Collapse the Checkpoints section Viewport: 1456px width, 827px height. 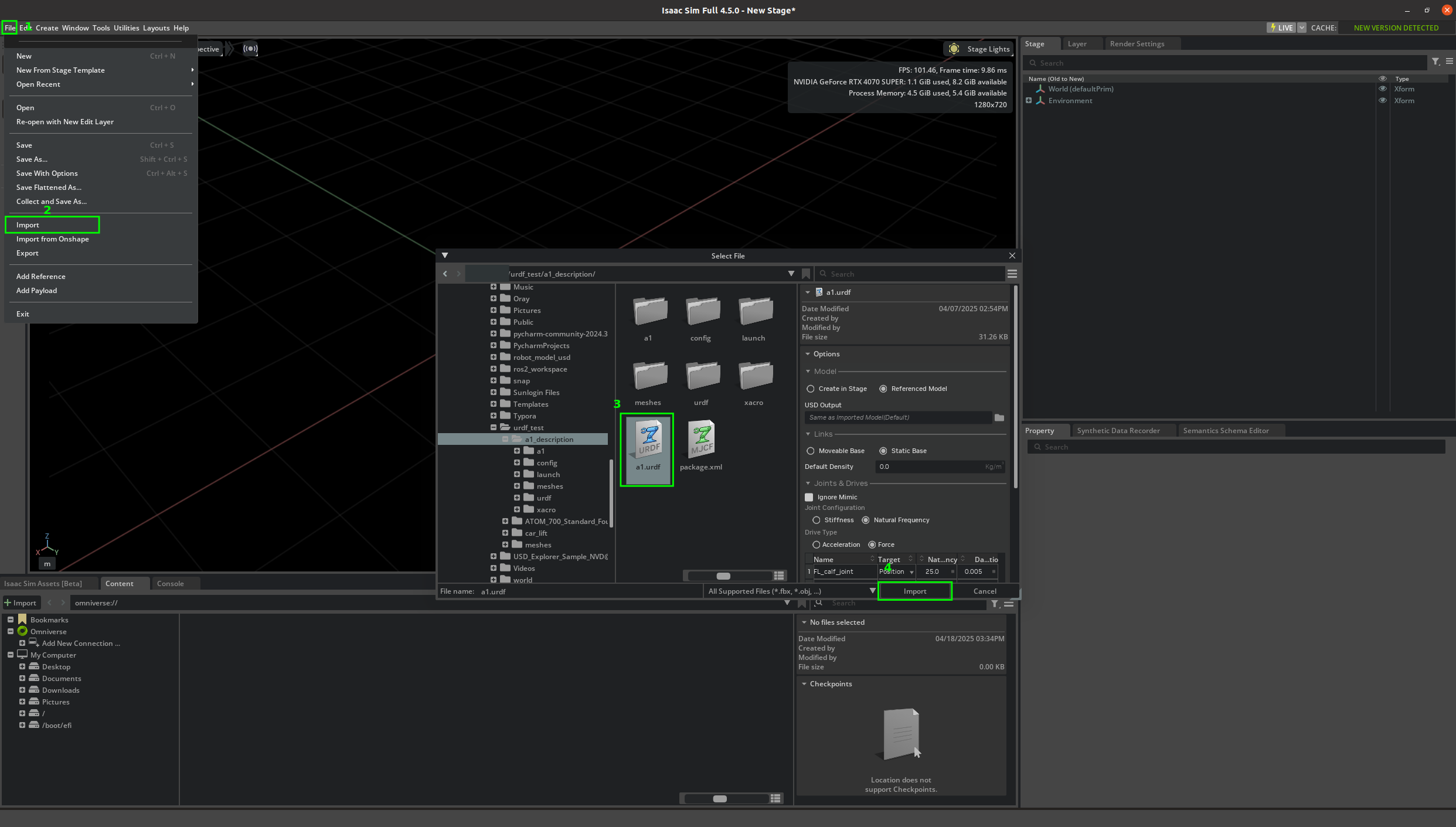(804, 684)
